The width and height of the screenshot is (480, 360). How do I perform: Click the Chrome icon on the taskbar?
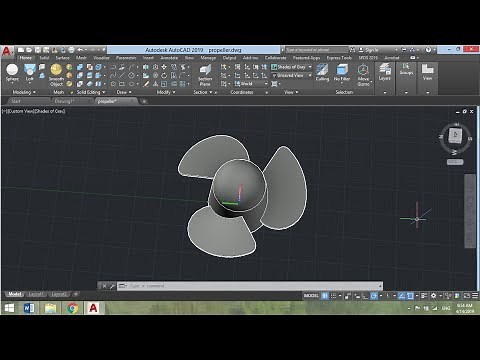(x=72, y=308)
